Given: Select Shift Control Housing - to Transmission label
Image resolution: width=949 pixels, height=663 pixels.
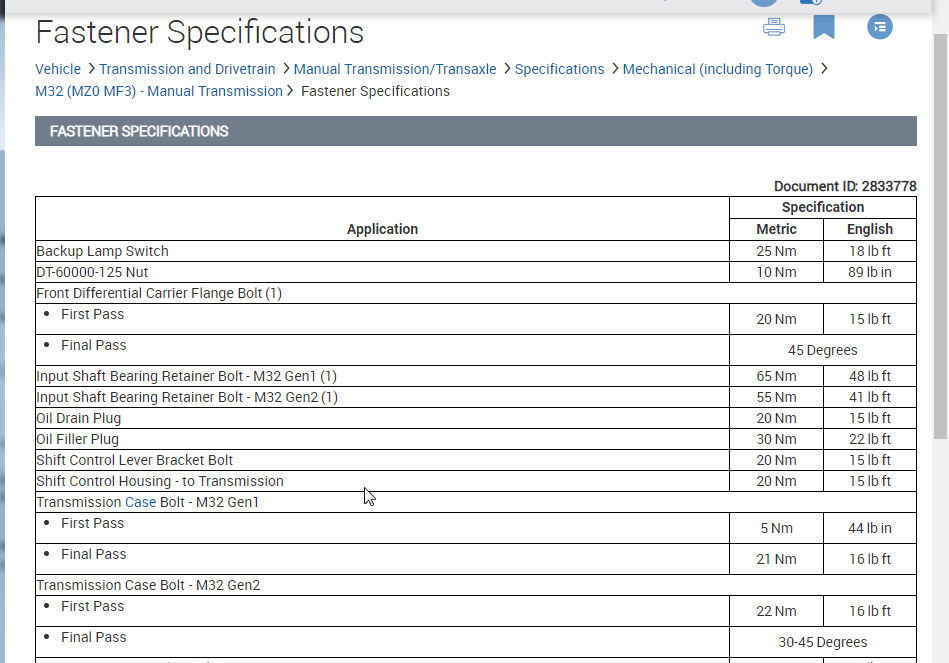Looking at the screenshot, I should [160, 481].
